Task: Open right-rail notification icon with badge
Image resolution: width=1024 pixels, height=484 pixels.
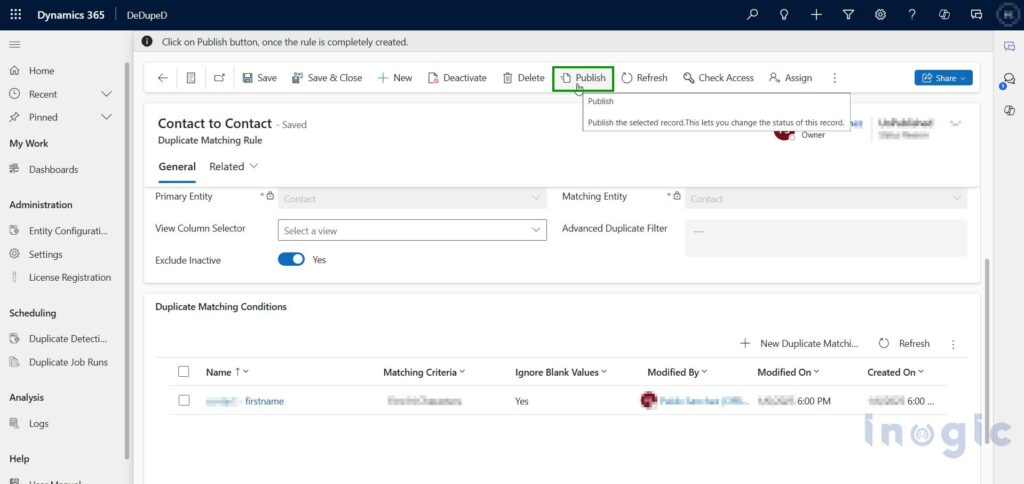Action: 1009,79
